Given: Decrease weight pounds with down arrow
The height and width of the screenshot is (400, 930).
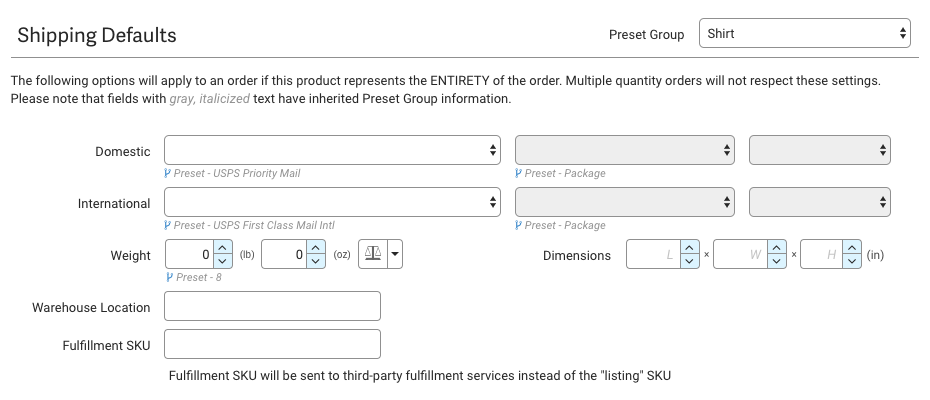Looking at the screenshot, I should point(223,261).
